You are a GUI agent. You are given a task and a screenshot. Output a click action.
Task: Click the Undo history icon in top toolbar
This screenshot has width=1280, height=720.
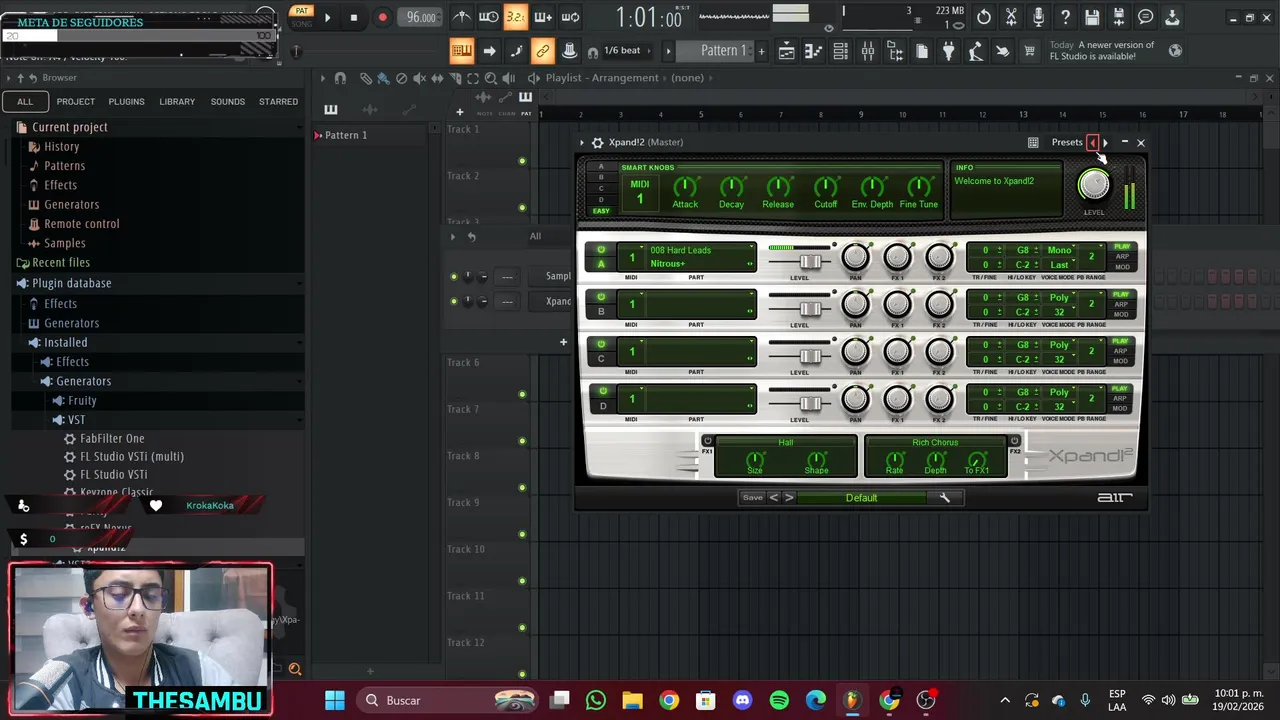click(984, 17)
